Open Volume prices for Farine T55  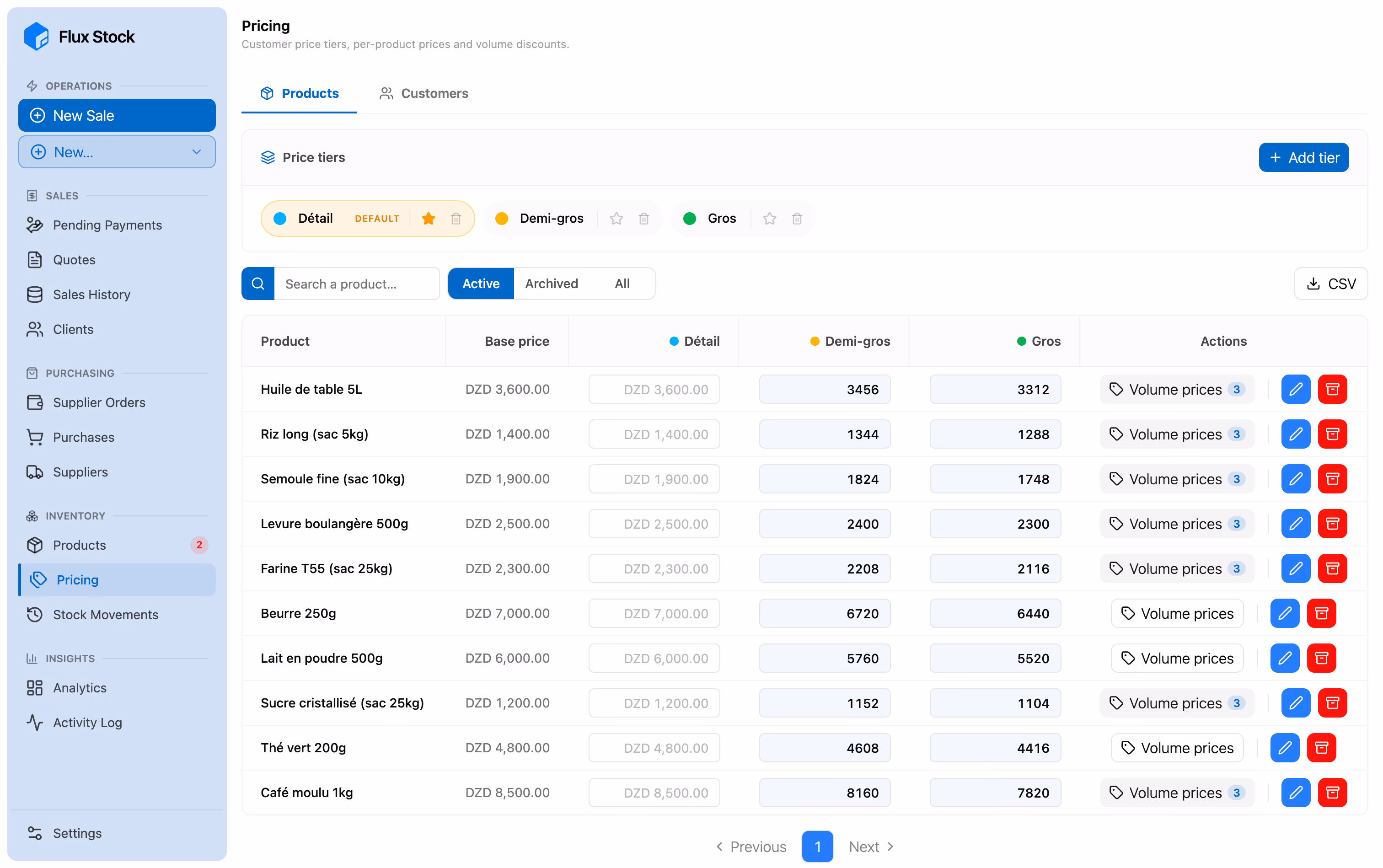point(1177,568)
